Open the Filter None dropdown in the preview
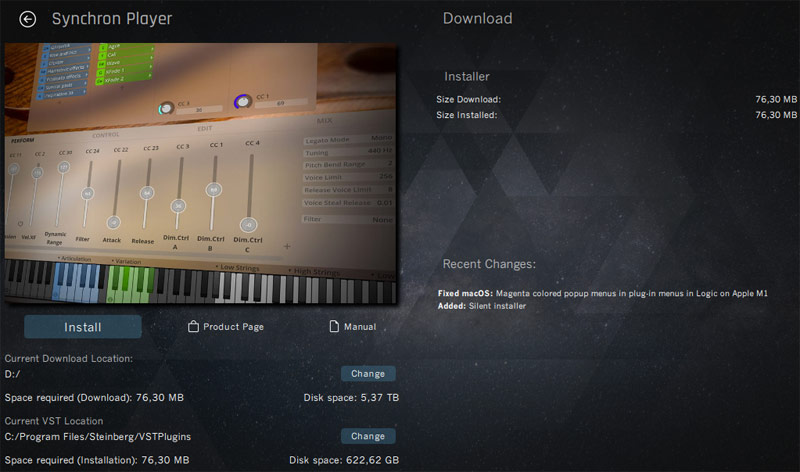This screenshot has width=800, height=472. click(348, 219)
